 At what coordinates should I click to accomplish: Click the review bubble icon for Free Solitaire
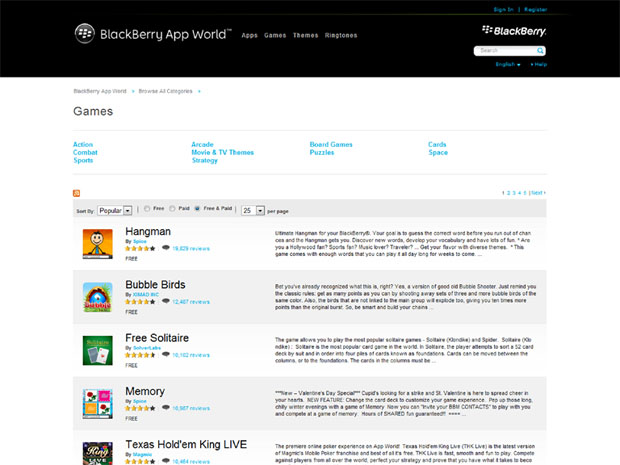click(x=166, y=355)
